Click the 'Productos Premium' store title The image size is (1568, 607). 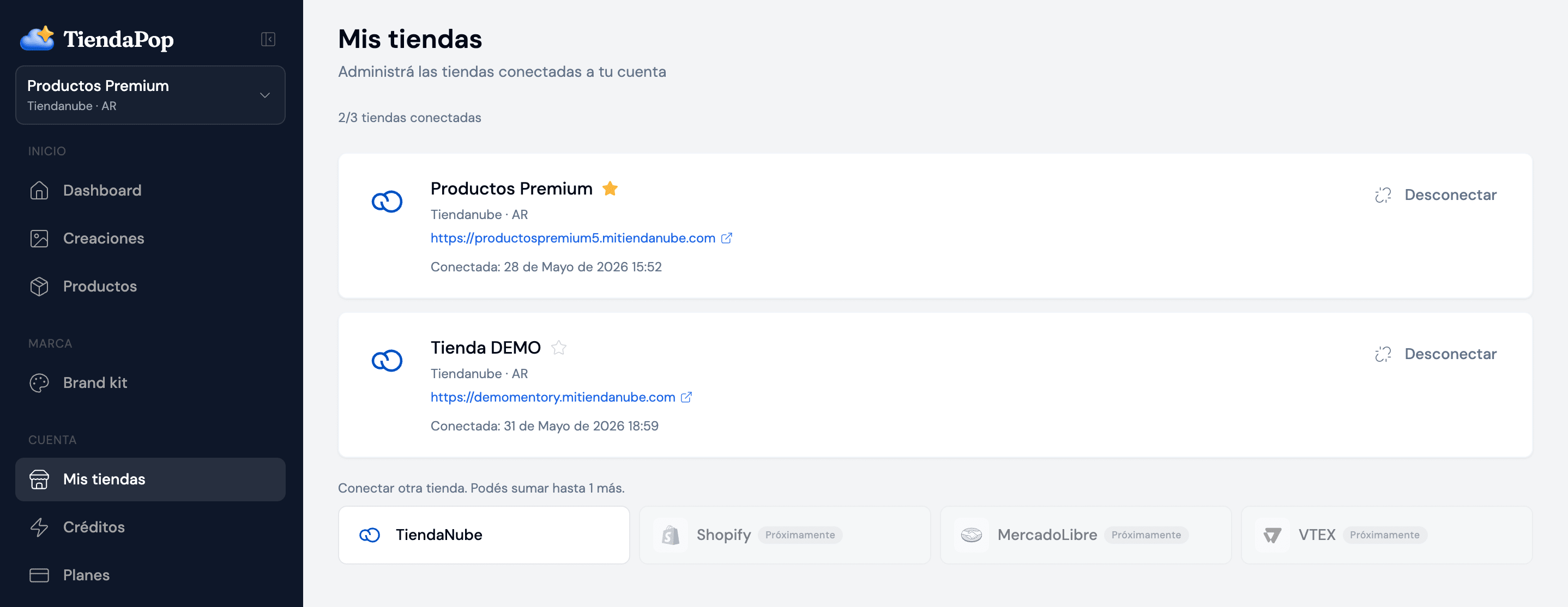click(x=511, y=189)
